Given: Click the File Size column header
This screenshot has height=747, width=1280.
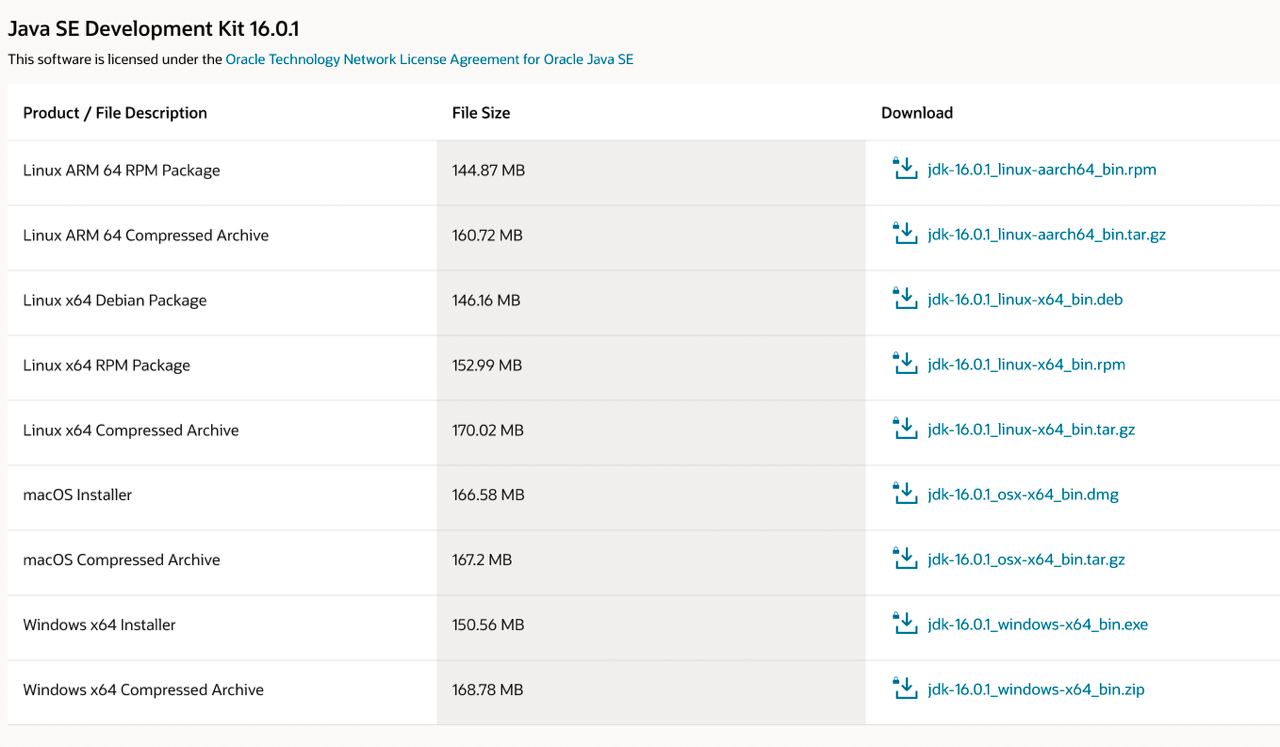Looking at the screenshot, I should [481, 113].
